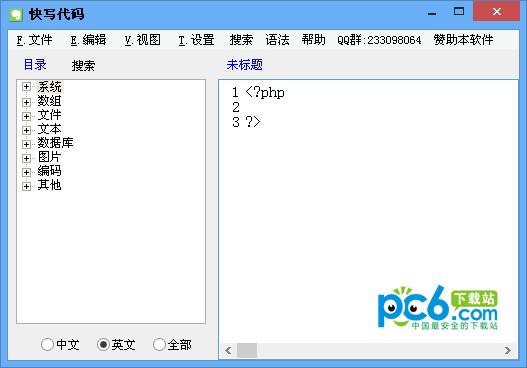Click the horizontal scrollbar left arrow
This screenshot has width=527, height=368.
[x=228, y=351]
